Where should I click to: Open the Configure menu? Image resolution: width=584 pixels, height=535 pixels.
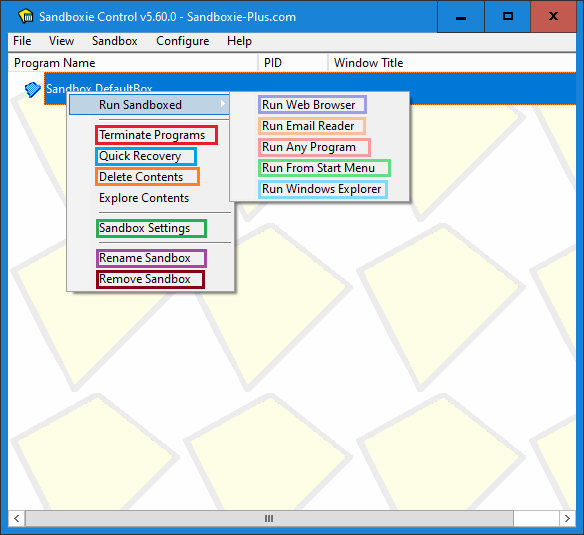tap(182, 41)
